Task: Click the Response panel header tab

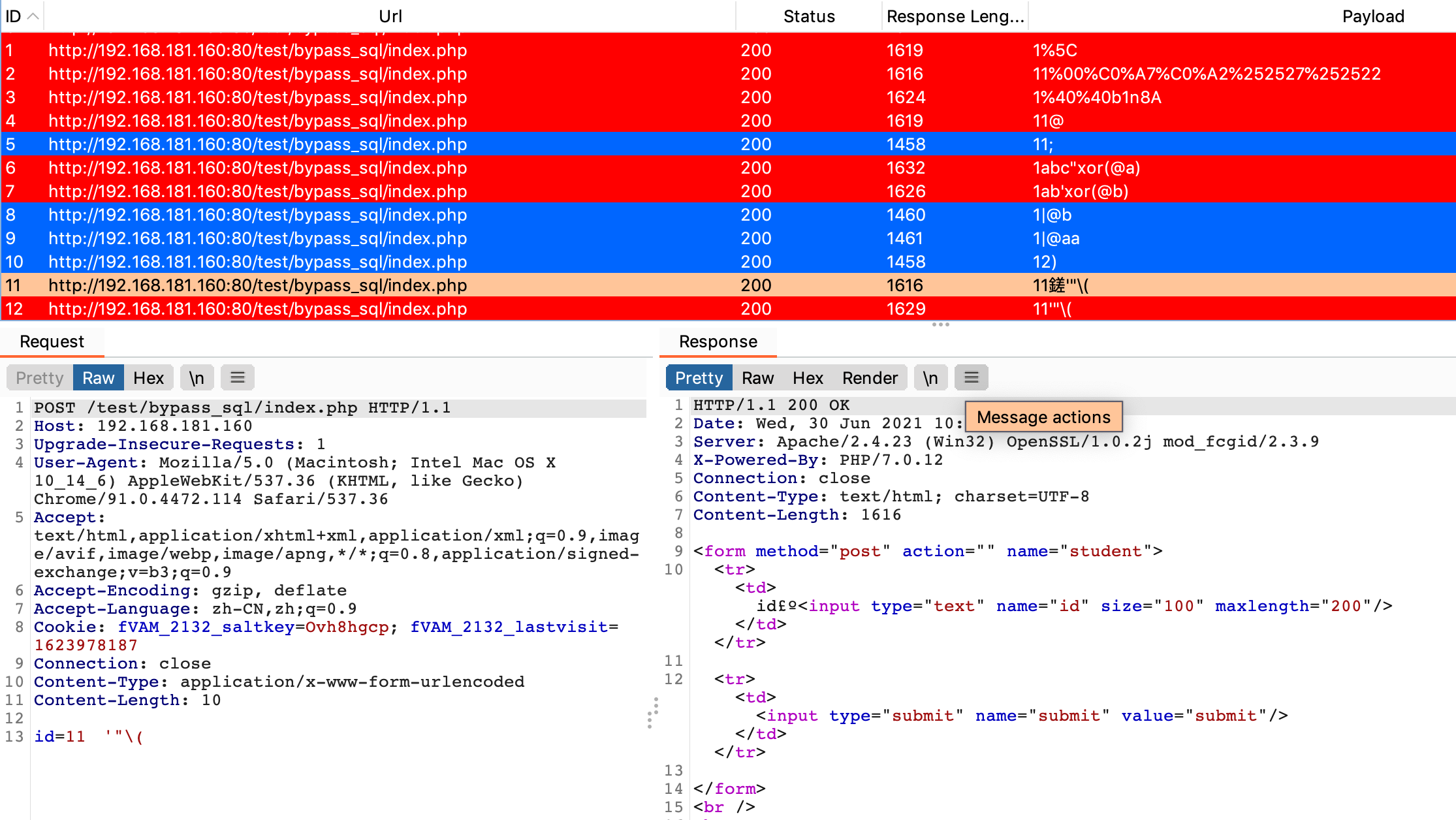Action: click(x=718, y=341)
